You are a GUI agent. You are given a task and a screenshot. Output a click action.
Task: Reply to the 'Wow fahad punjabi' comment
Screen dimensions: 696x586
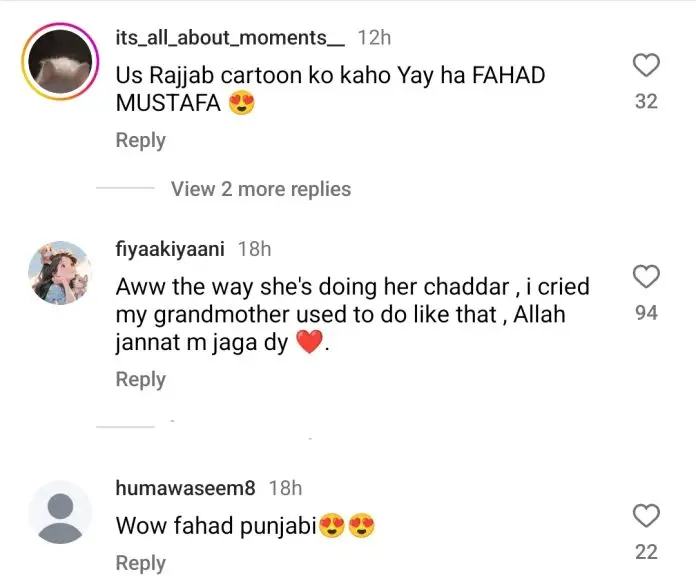(x=140, y=563)
